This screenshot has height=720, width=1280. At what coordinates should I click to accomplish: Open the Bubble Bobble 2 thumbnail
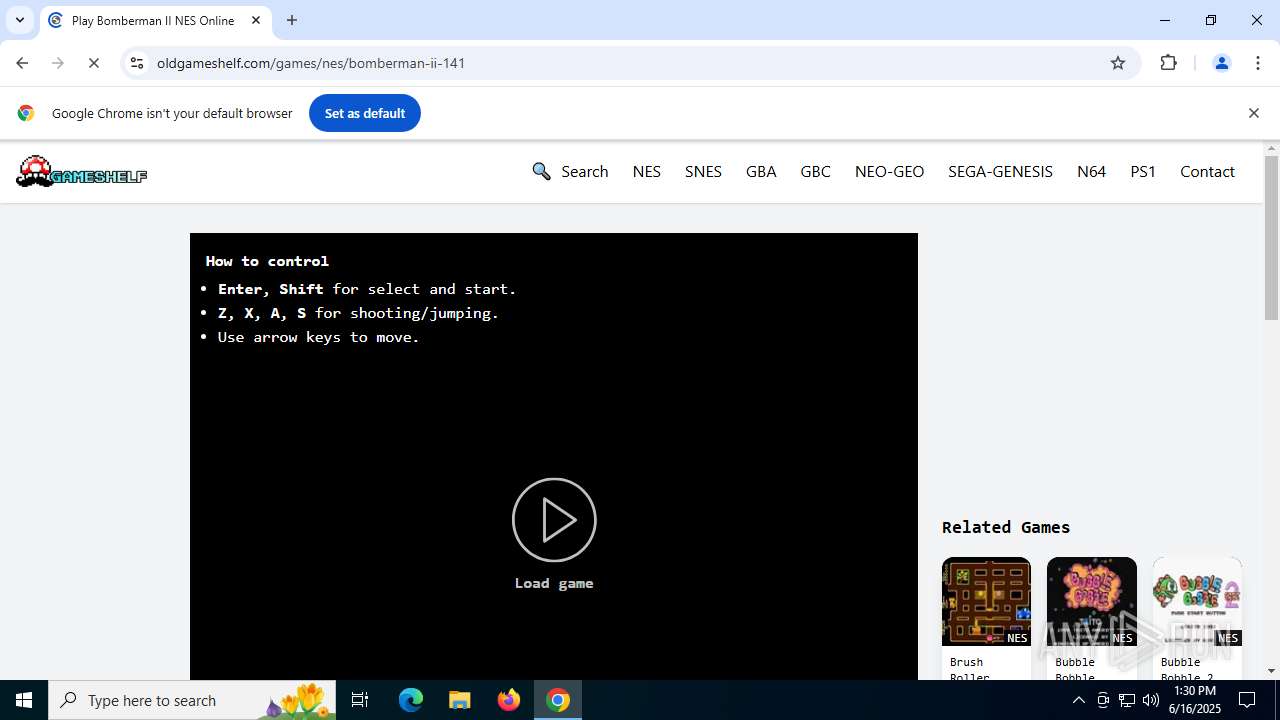[x=1197, y=602]
